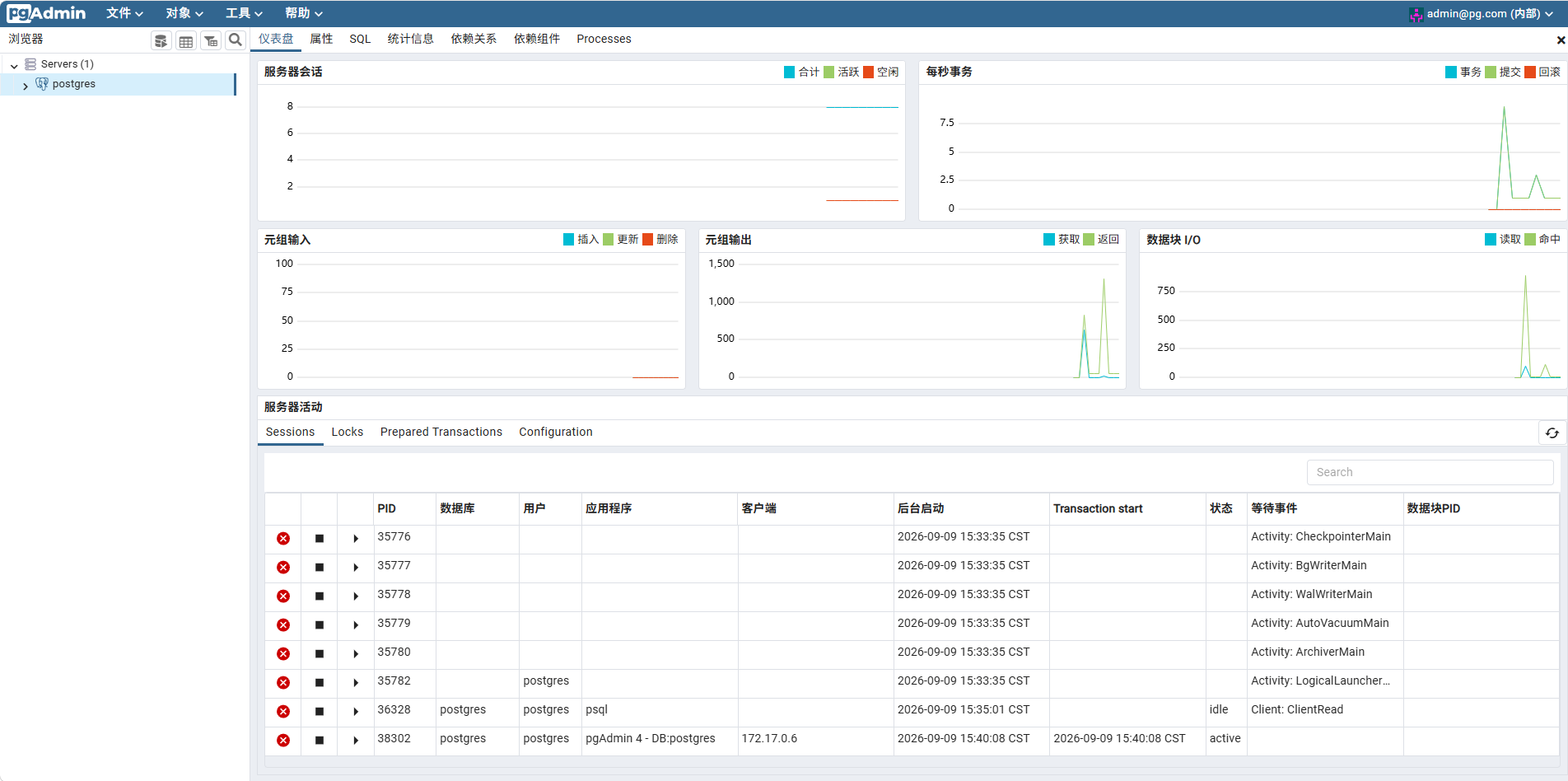Select the Servers (1) tree item
1568x781 pixels.
(68, 64)
